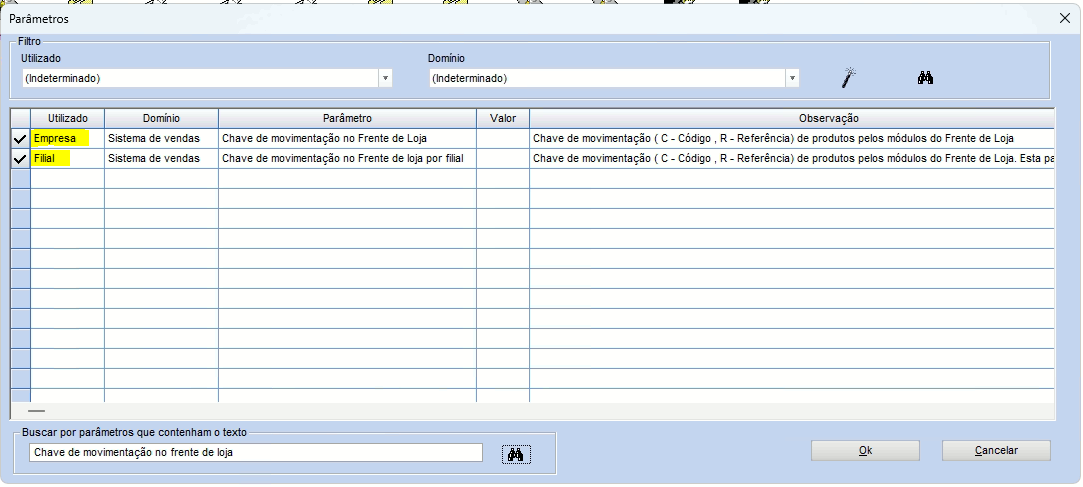This screenshot has height=487, width=1083.
Task: Click the grid's horizontal scrollbar handle
Action: click(36, 411)
